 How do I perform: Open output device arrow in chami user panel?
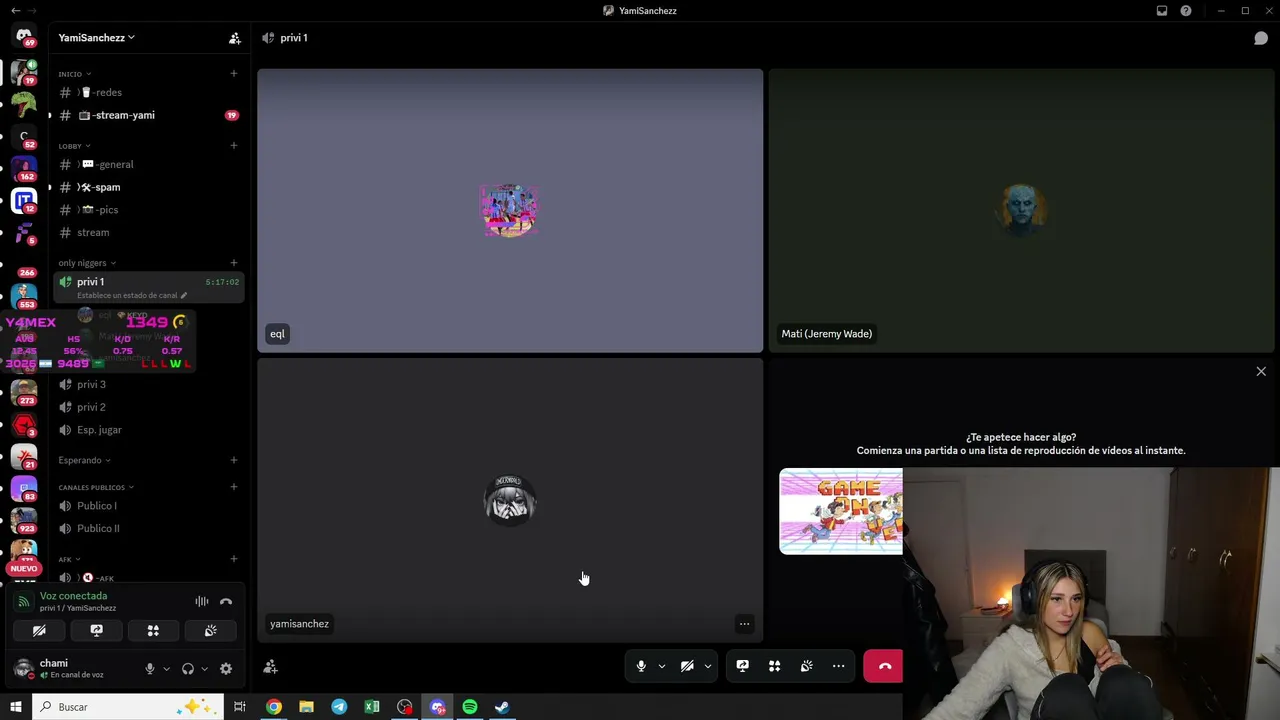pos(204,669)
